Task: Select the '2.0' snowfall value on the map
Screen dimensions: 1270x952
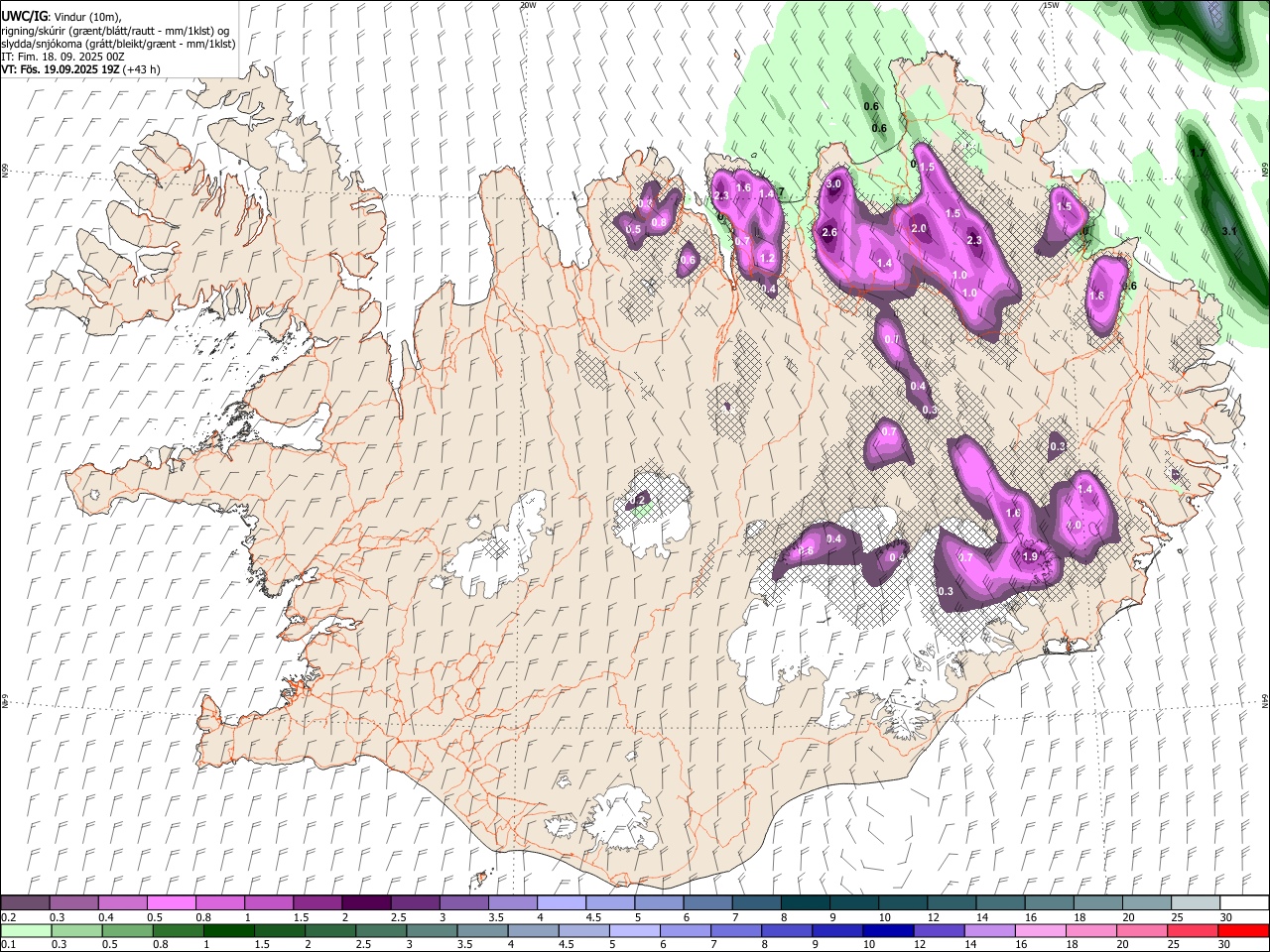Action: [x=919, y=228]
